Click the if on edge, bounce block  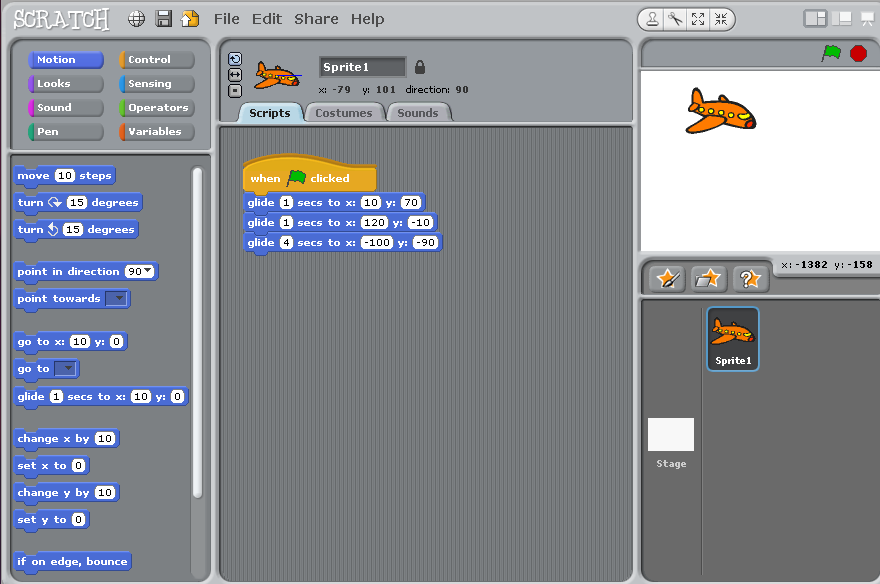72,561
